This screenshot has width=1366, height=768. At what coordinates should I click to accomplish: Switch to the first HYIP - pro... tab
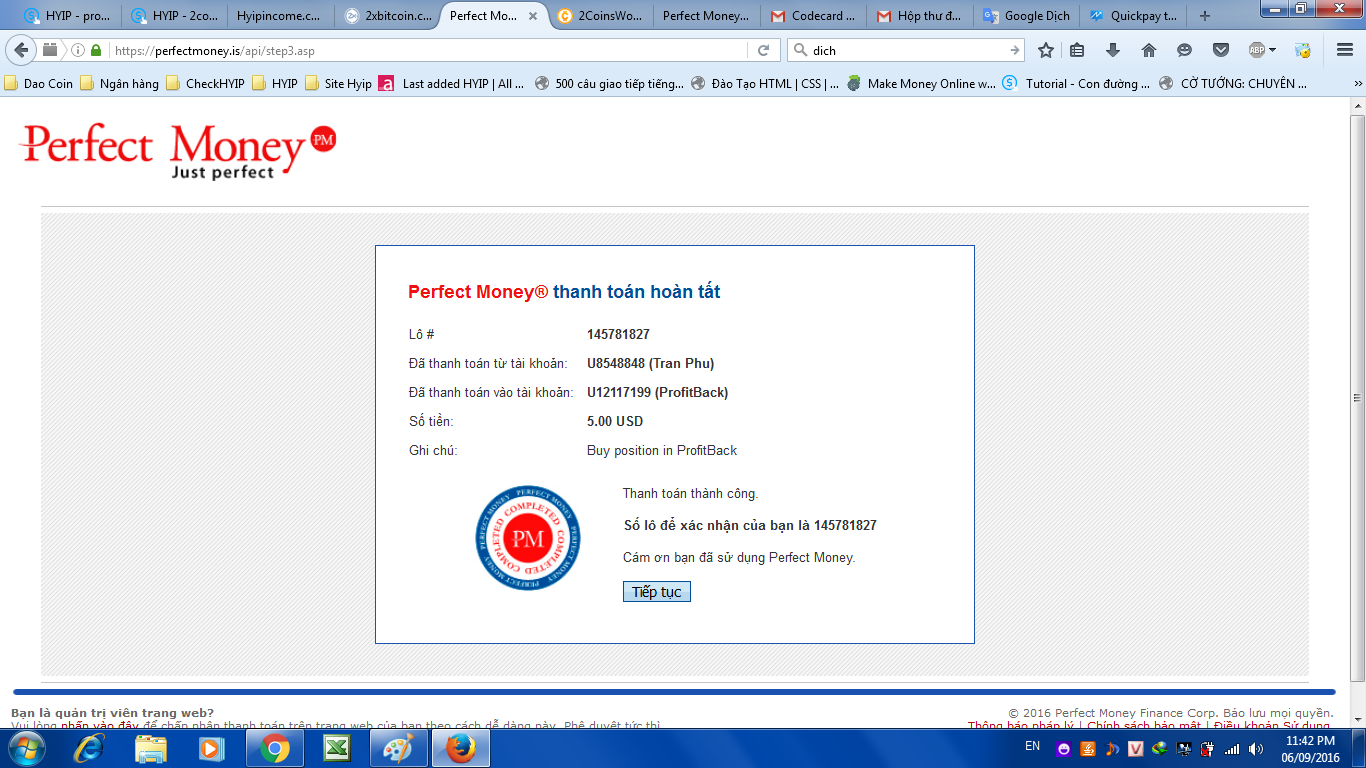[67, 16]
